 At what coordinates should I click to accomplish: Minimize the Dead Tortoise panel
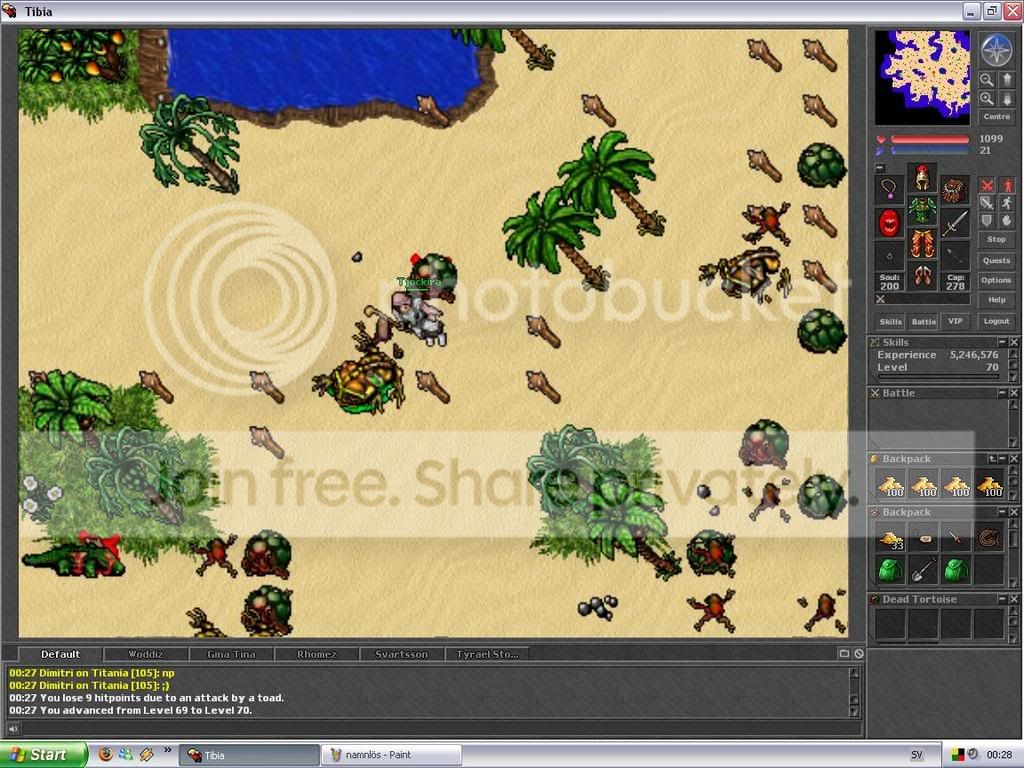click(x=1002, y=600)
